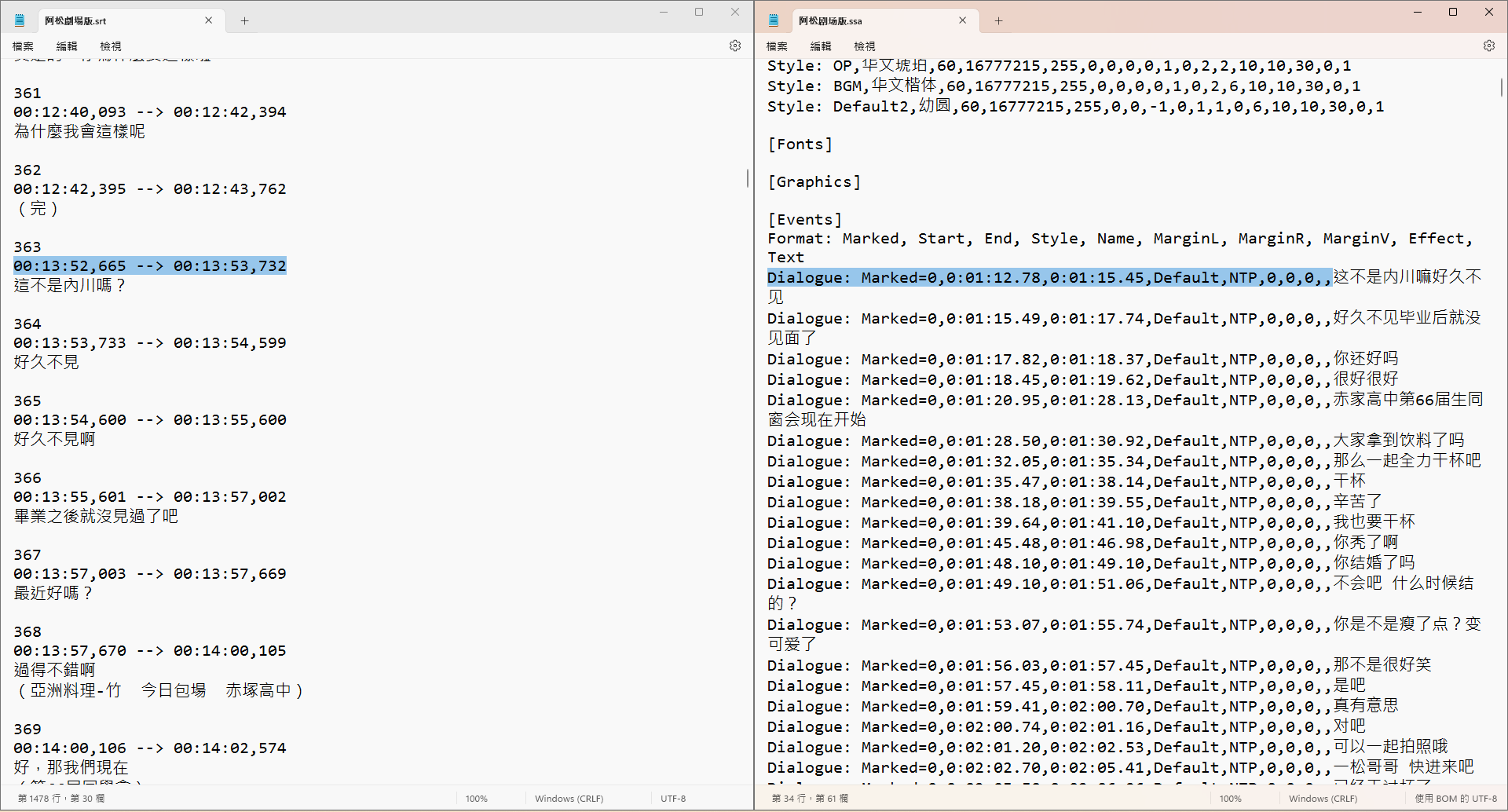The width and height of the screenshot is (1508, 812).
Task: Open 編輯 menu in the .srt window
Action: tap(67, 46)
